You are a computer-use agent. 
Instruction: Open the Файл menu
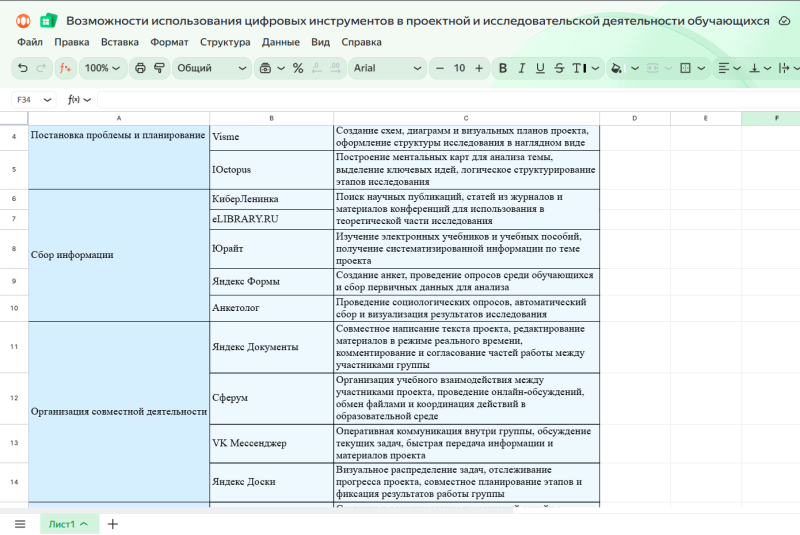[x=30, y=42]
